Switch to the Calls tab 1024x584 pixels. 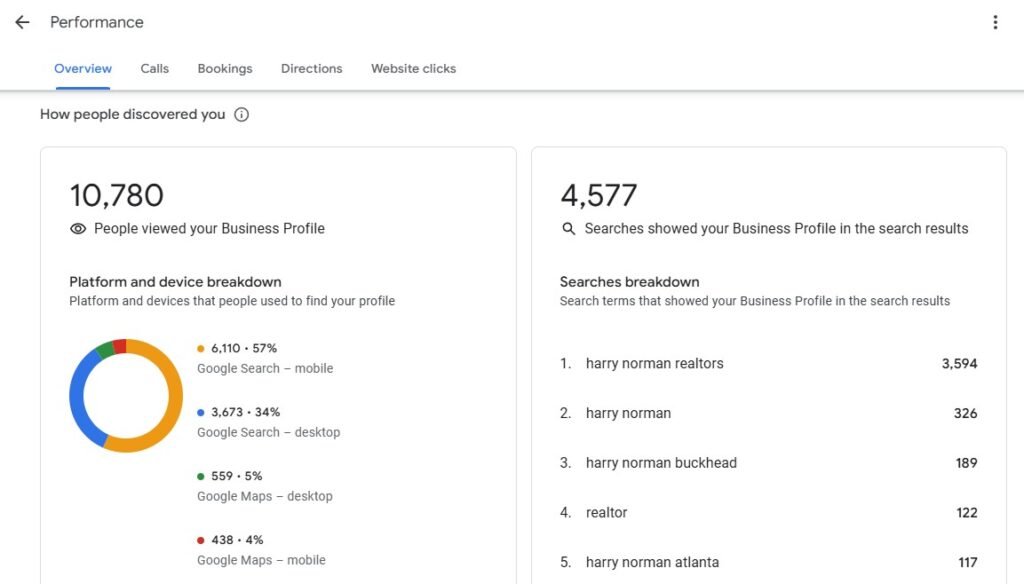pyautogui.click(x=155, y=69)
